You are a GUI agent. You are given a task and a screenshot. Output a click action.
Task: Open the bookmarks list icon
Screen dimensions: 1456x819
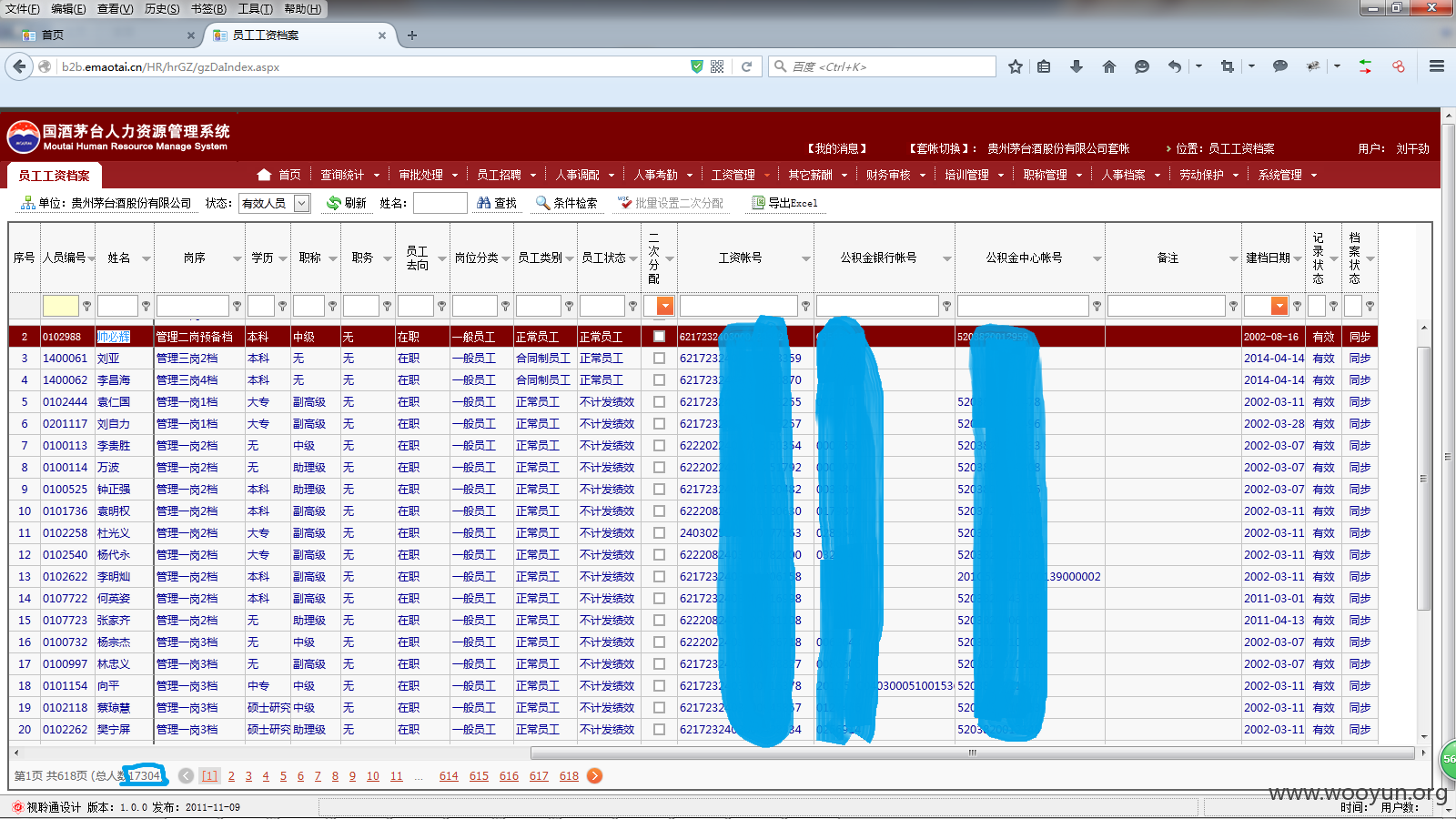point(1044,66)
